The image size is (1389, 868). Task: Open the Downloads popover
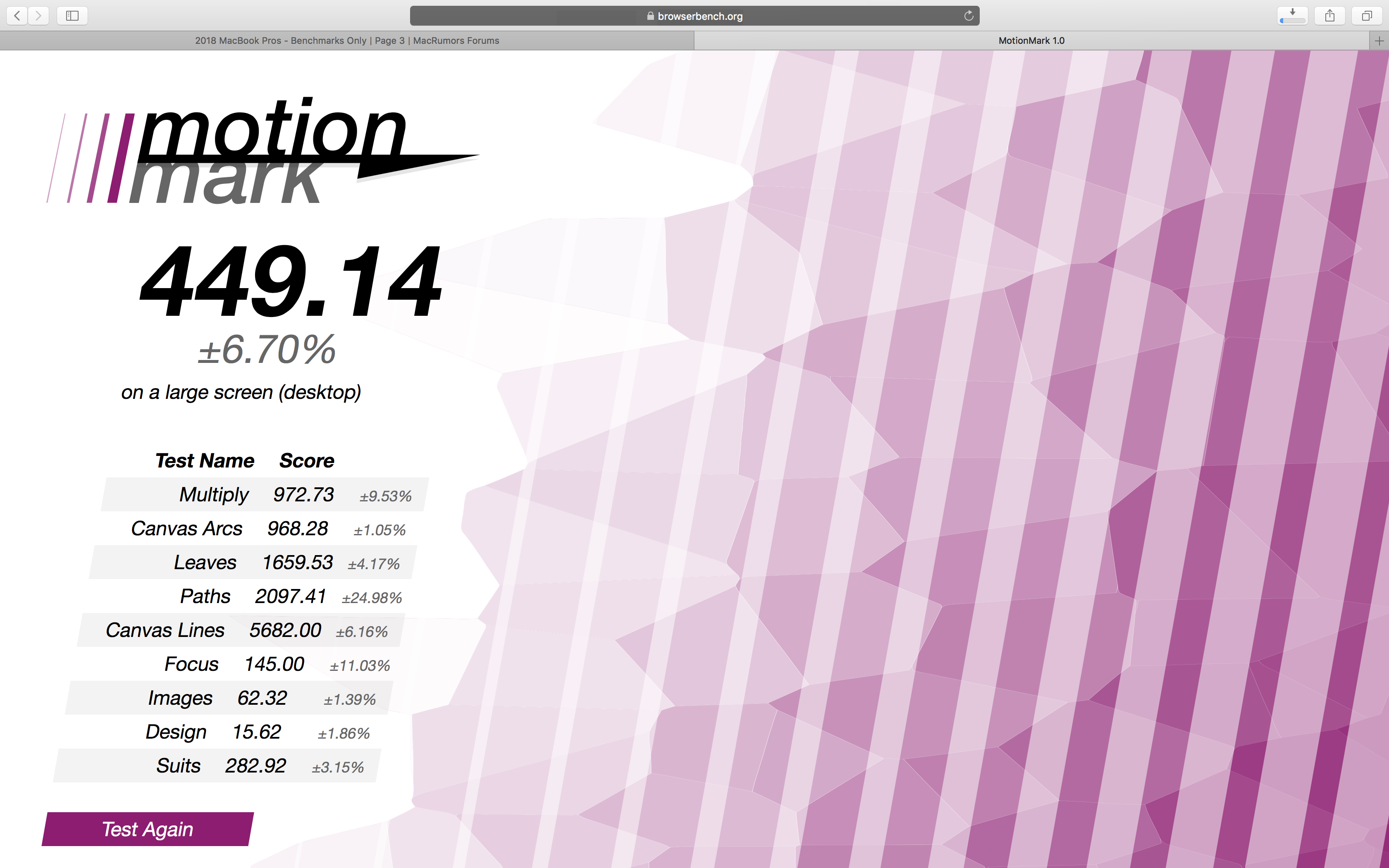(1293, 16)
